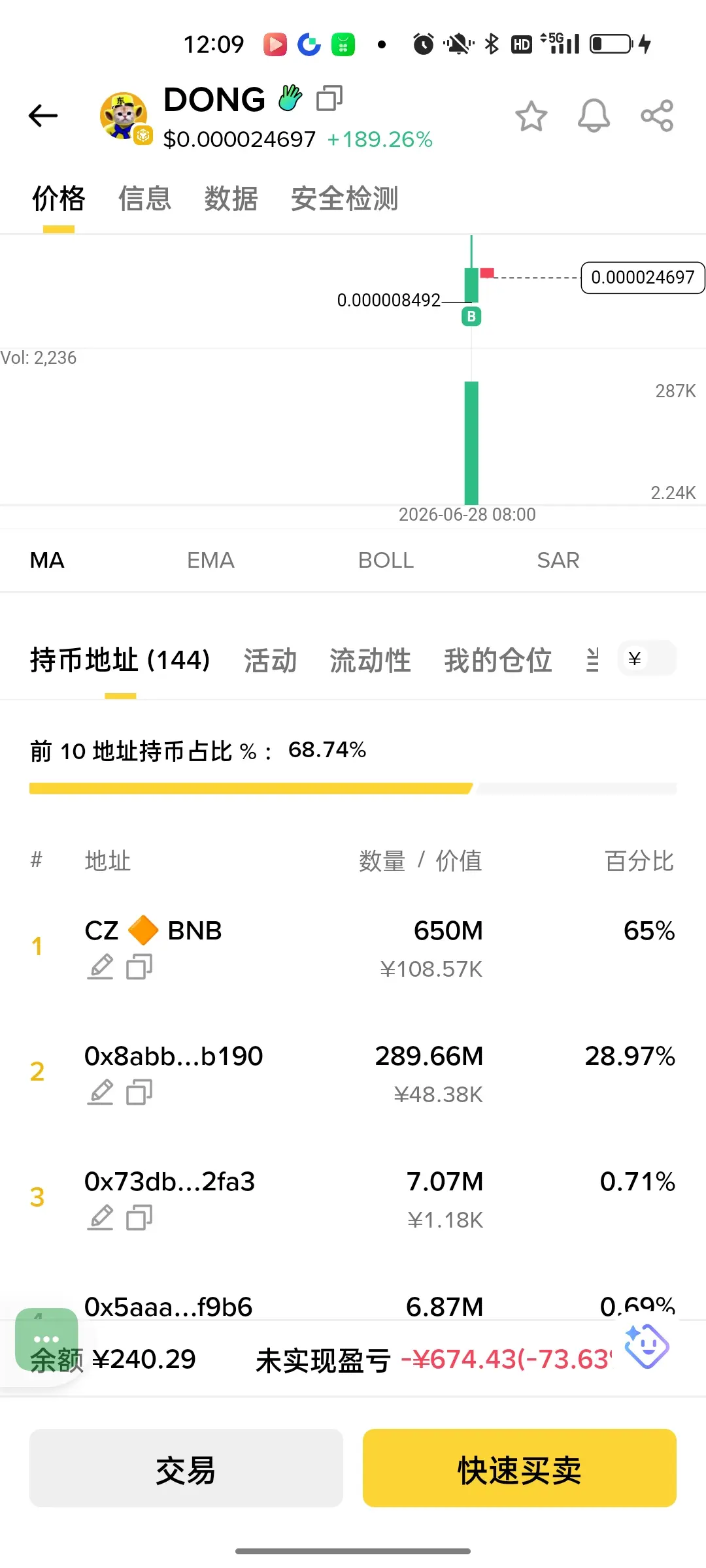The width and height of the screenshot is (706, 1568).
Task: Open the 流动性 tab
Action: coord(370,660)
